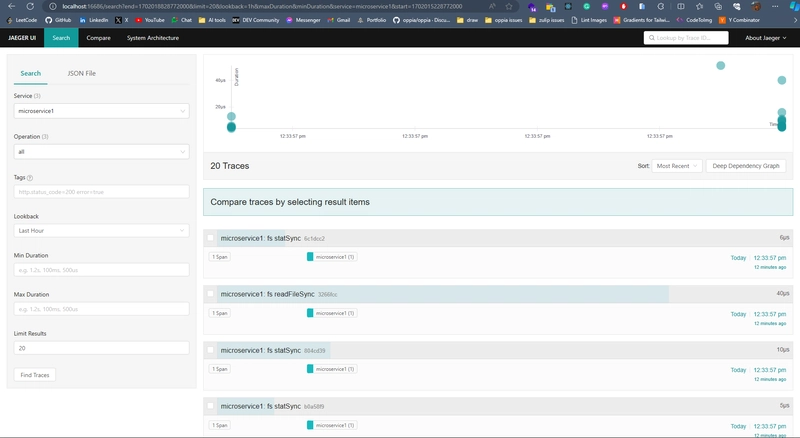Image resolution: width=800 pixels, height=438 pixels.
Task: Select the JSON File tab
Action: tap(82, 74)
